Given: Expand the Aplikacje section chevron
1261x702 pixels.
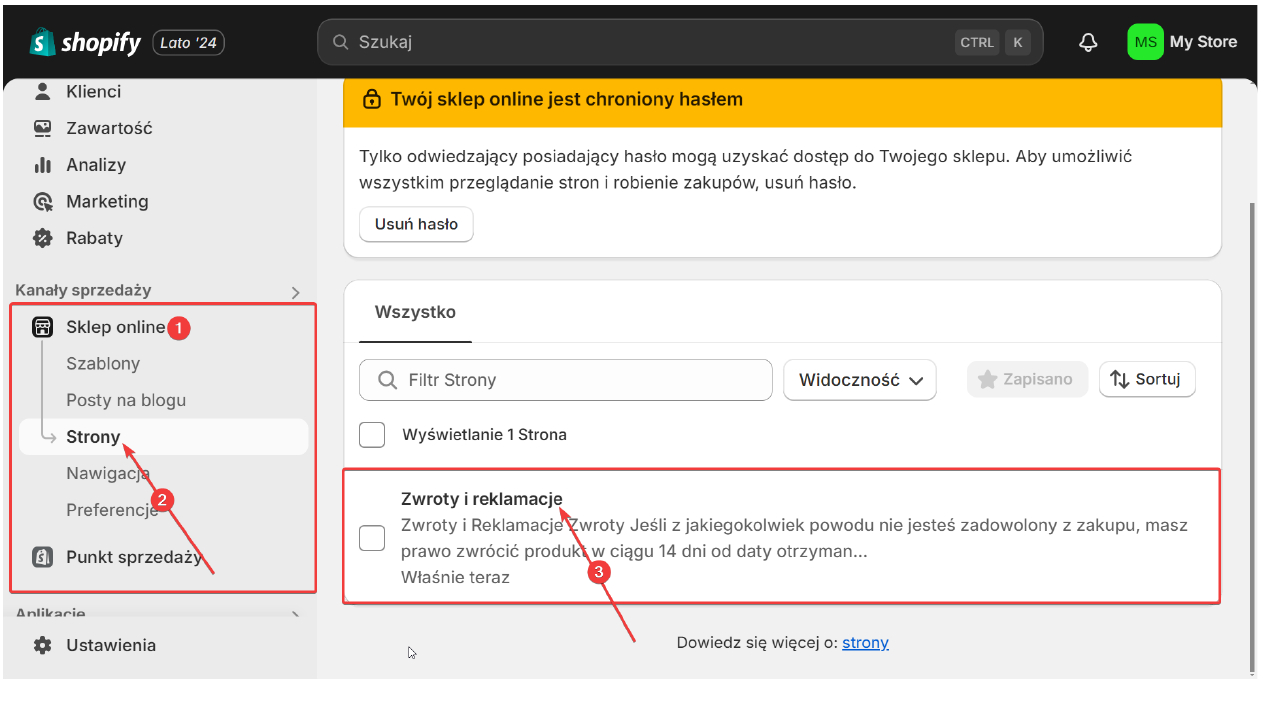Looking at the screenshot, I should pyautogui.click(x=295, y=614).
